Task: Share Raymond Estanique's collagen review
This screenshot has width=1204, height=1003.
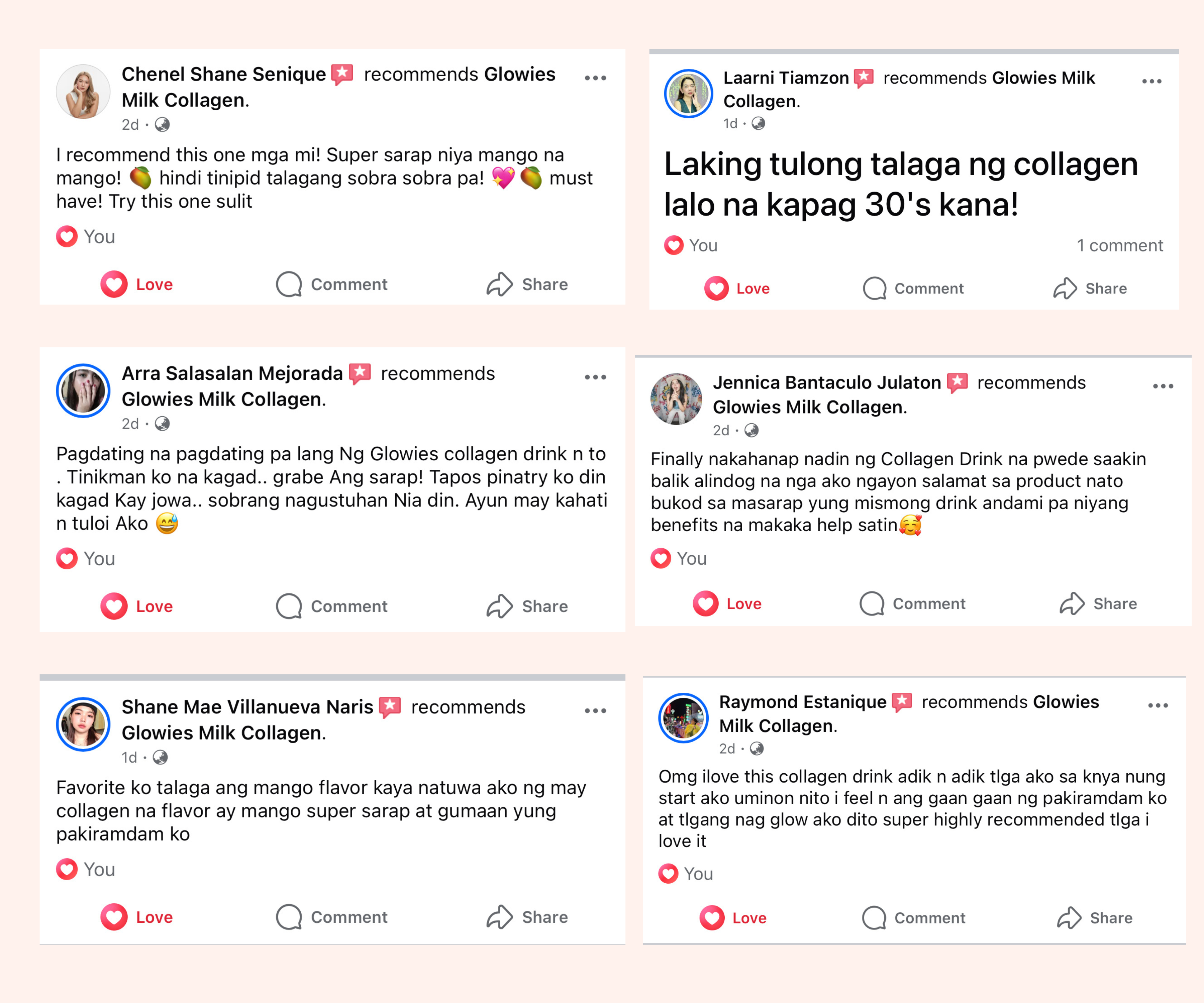Action: point(1095,918)
